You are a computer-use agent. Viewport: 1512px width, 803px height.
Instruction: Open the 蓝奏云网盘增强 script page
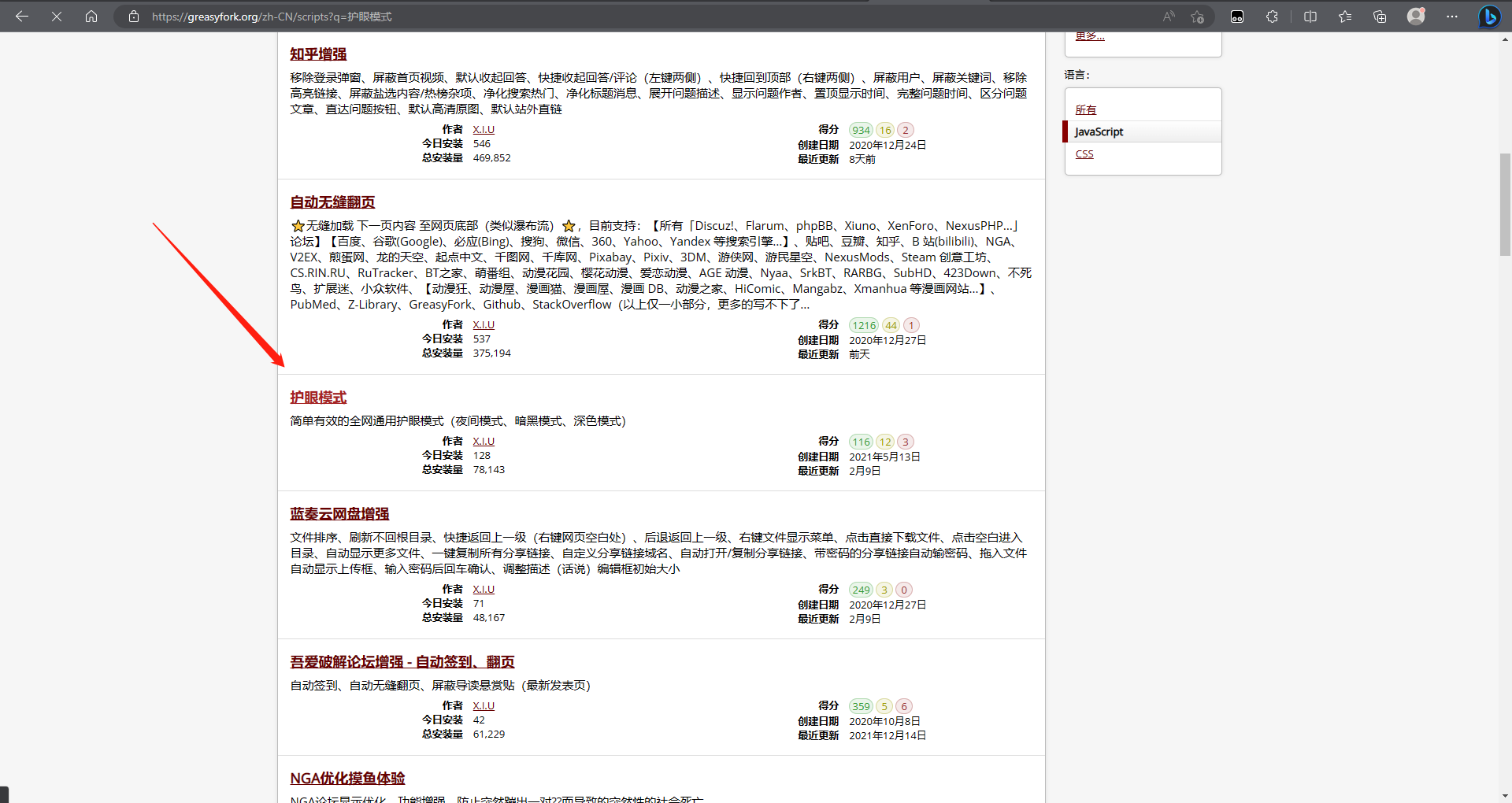point(339,514)
